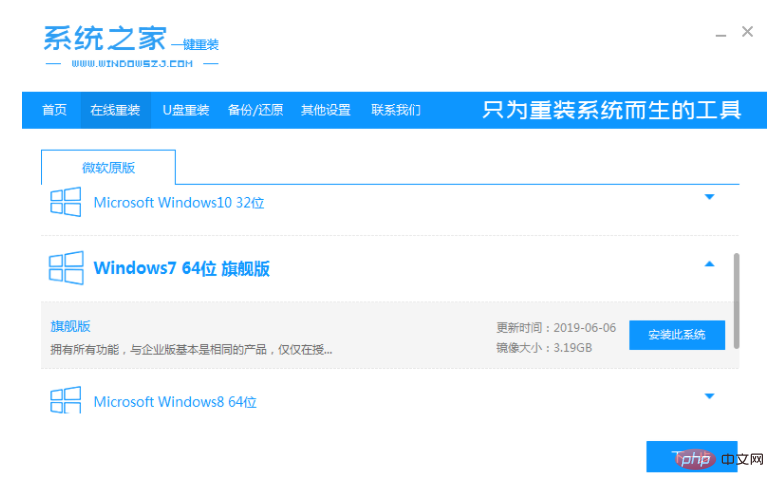The height and width of the screenshot is (492, 774).
Task: Select the Windows7 64位 旗舰版 title
Action: 182,268
